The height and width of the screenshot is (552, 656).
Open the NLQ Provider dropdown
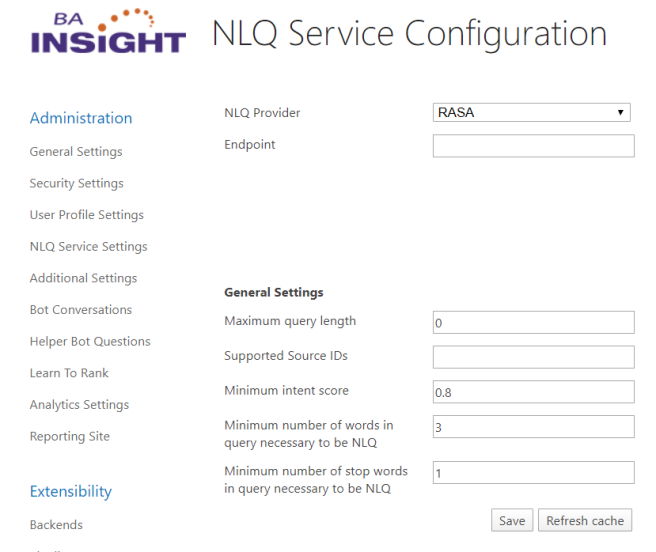coord(532,113)
